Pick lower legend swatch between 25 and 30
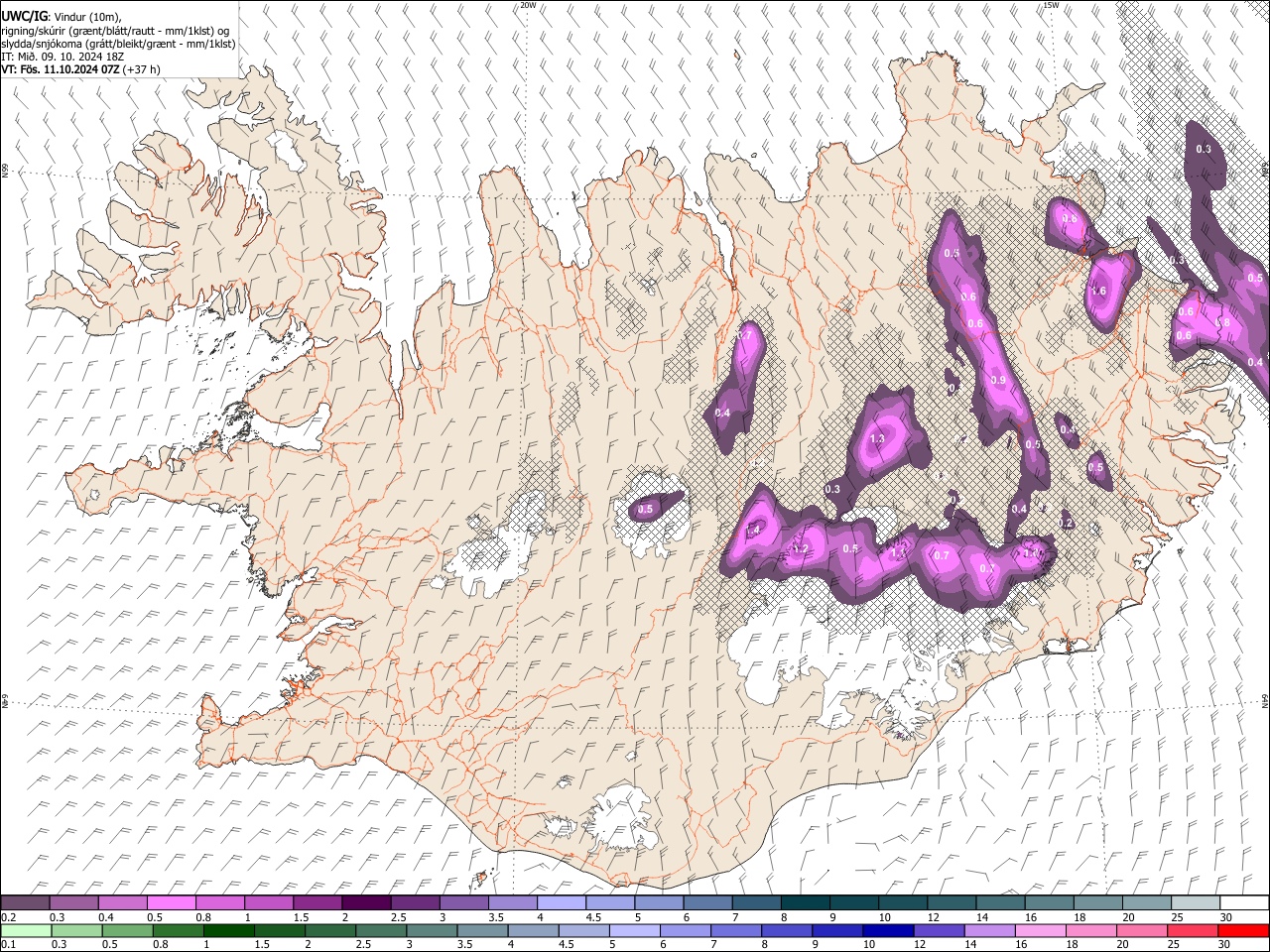Viewport: 1270px width, 952px height. pos(1195,930)
